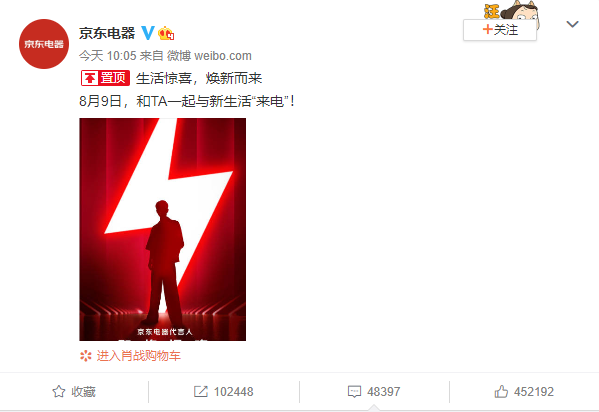Expand the post options chevron
This screenshot has height=412, width=599.
pyautogui.click(x=572, y=24)
